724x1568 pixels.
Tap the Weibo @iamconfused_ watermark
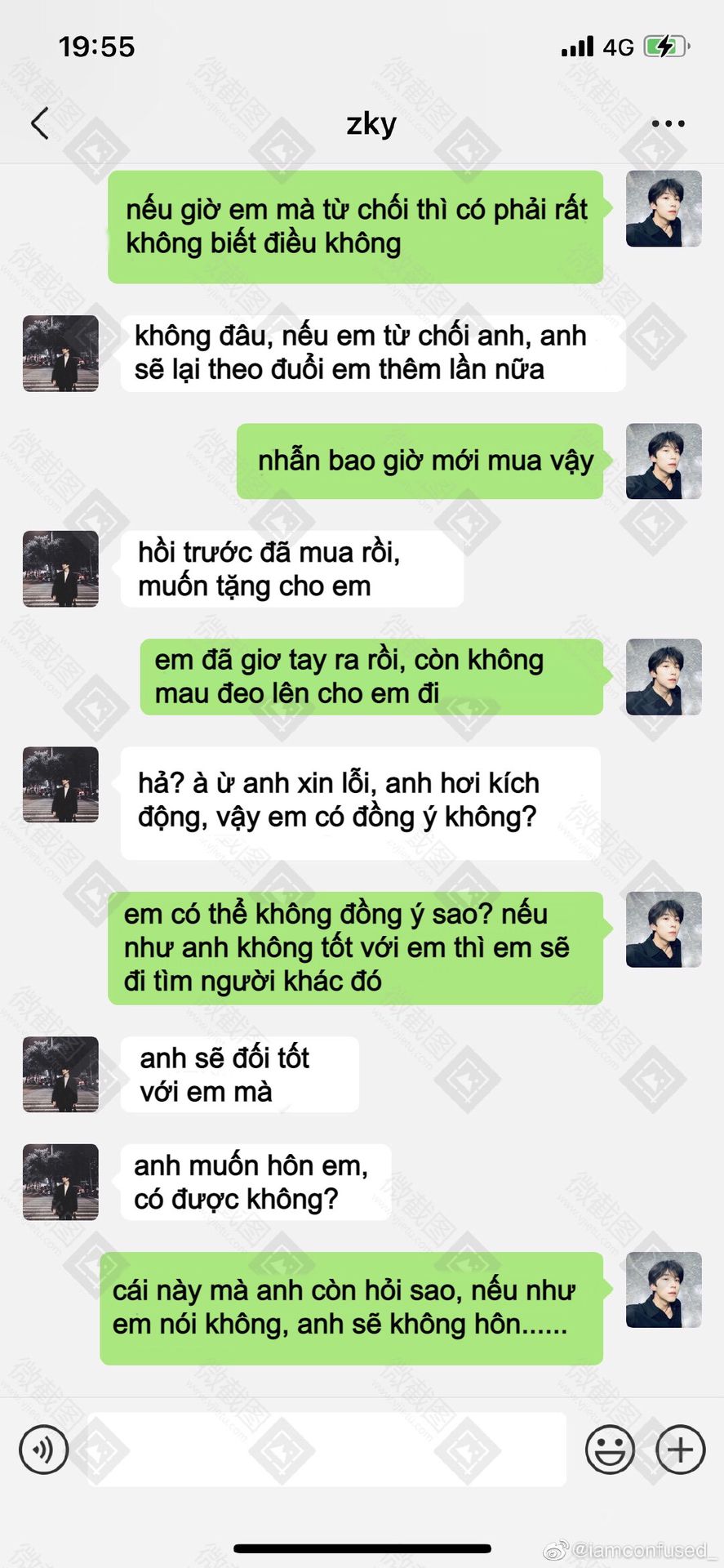coord(630,1549)
